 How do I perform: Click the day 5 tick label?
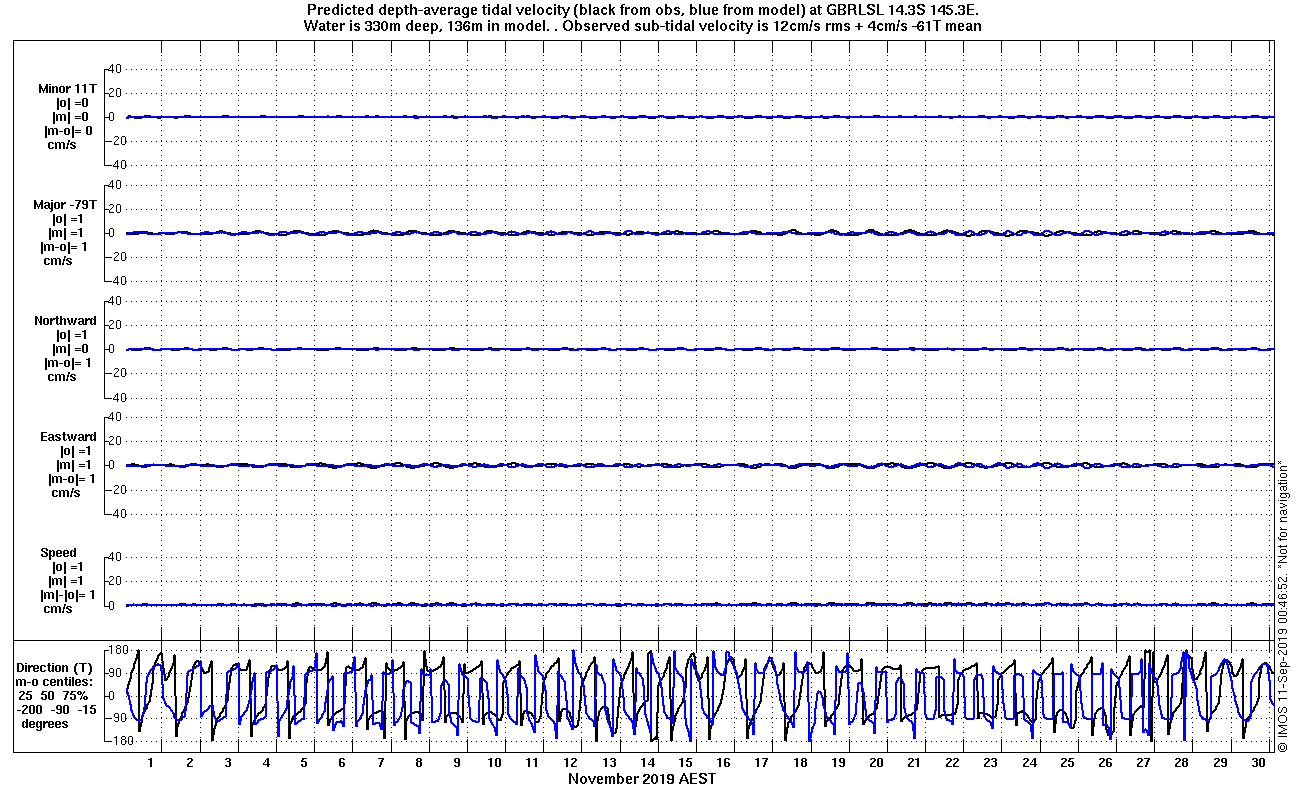coord(304,763)
